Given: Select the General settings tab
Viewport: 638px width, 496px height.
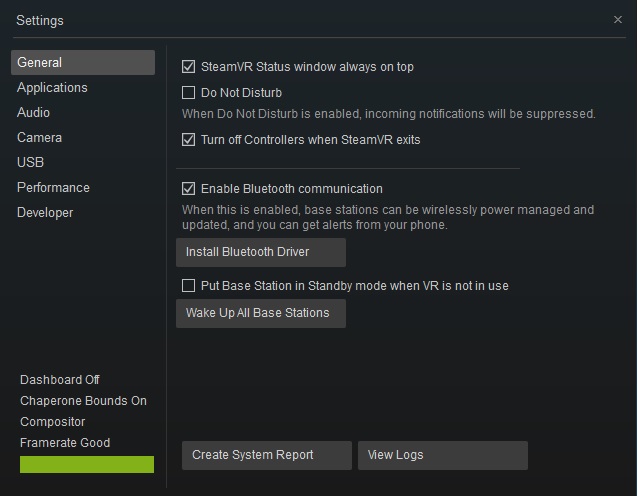Looking at the screenshot, I should (x=83, y=63).
